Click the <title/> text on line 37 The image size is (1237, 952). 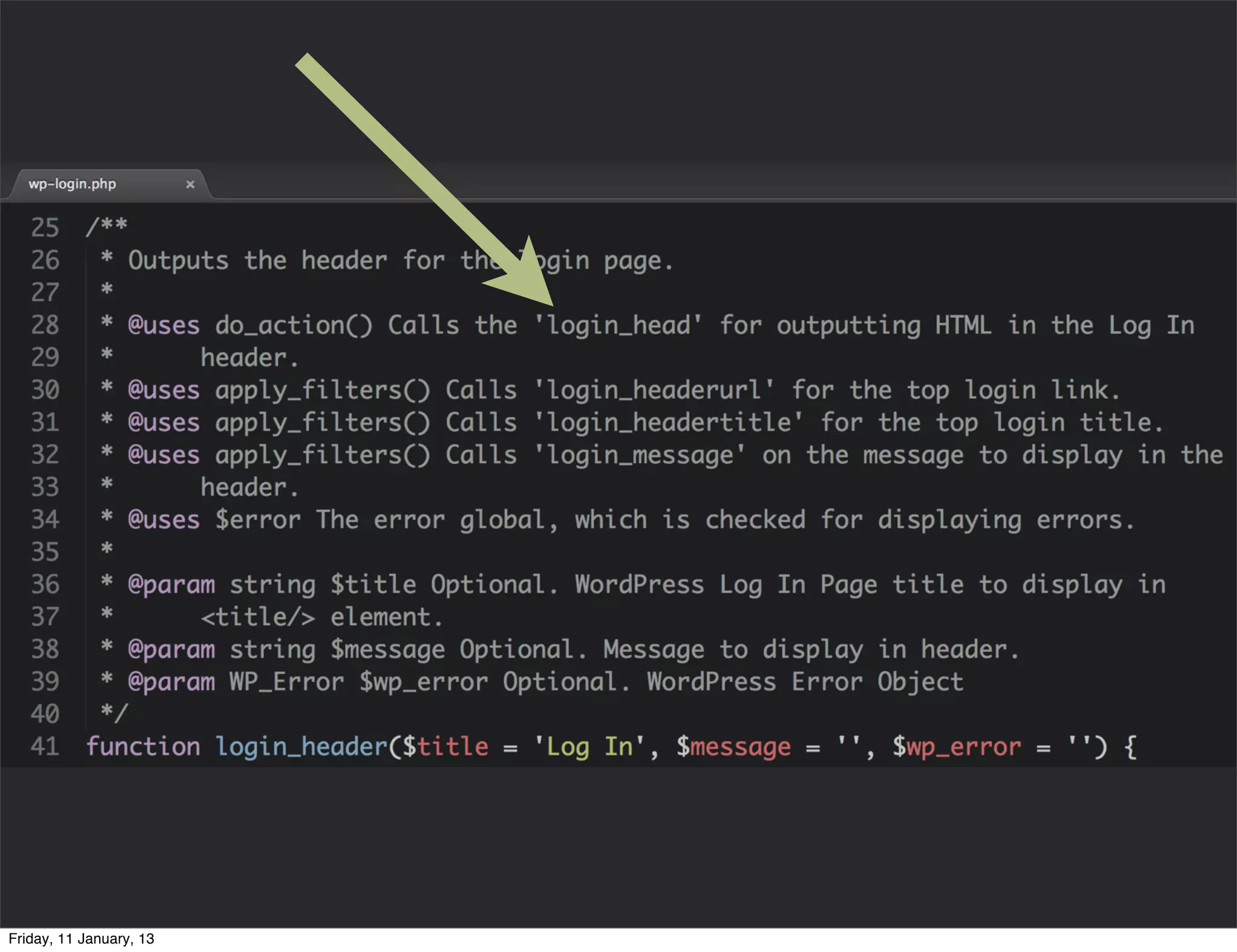pyautogui.click(x=258, y=617)
